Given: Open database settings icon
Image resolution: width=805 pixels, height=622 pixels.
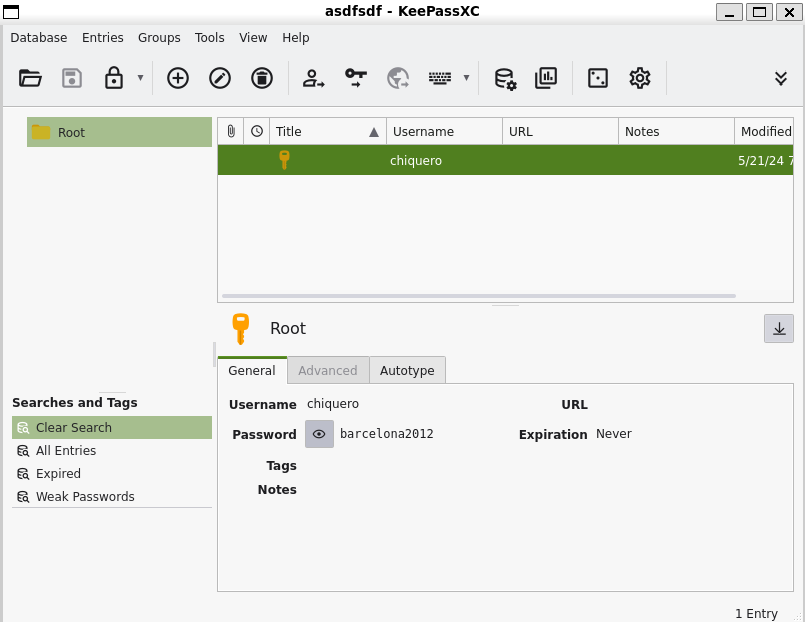Looking at the screenshot, I should tap(505, 79).
